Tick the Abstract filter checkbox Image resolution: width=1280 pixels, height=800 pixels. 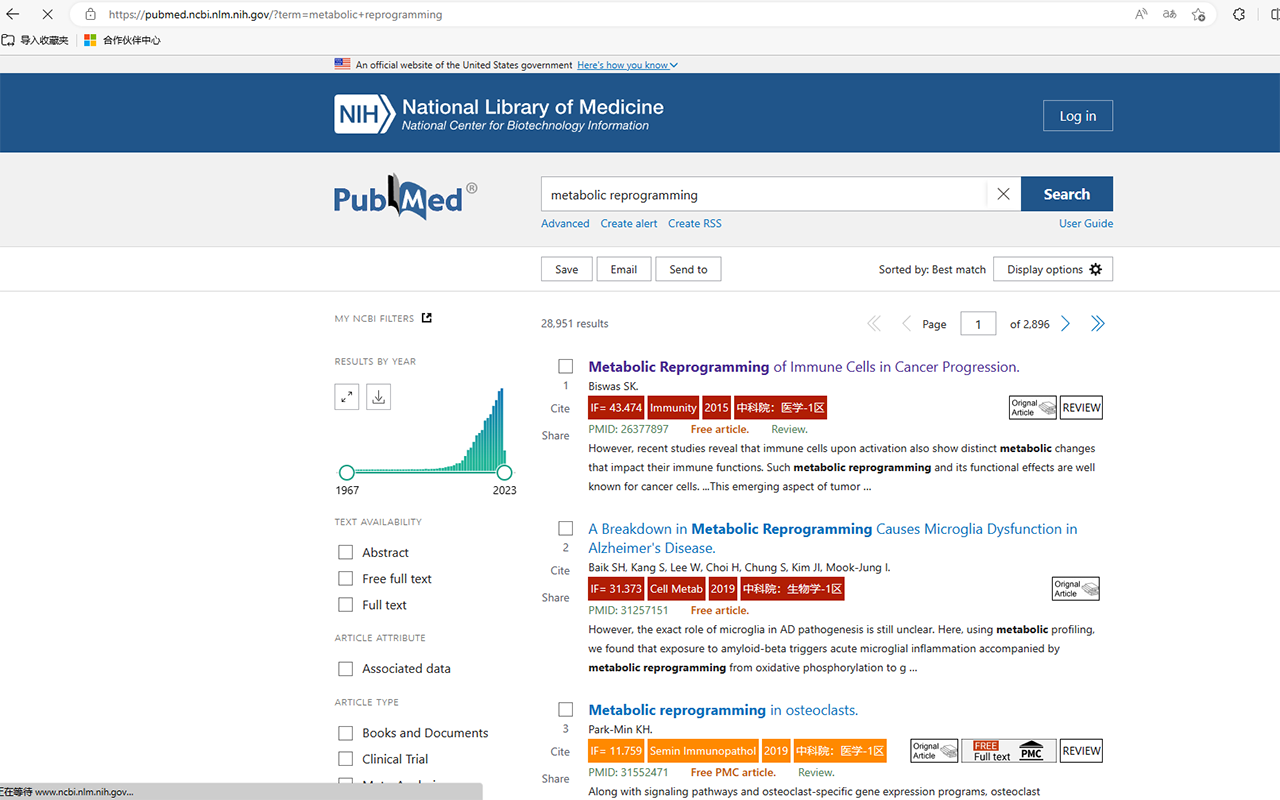click(x=346, y=552)
